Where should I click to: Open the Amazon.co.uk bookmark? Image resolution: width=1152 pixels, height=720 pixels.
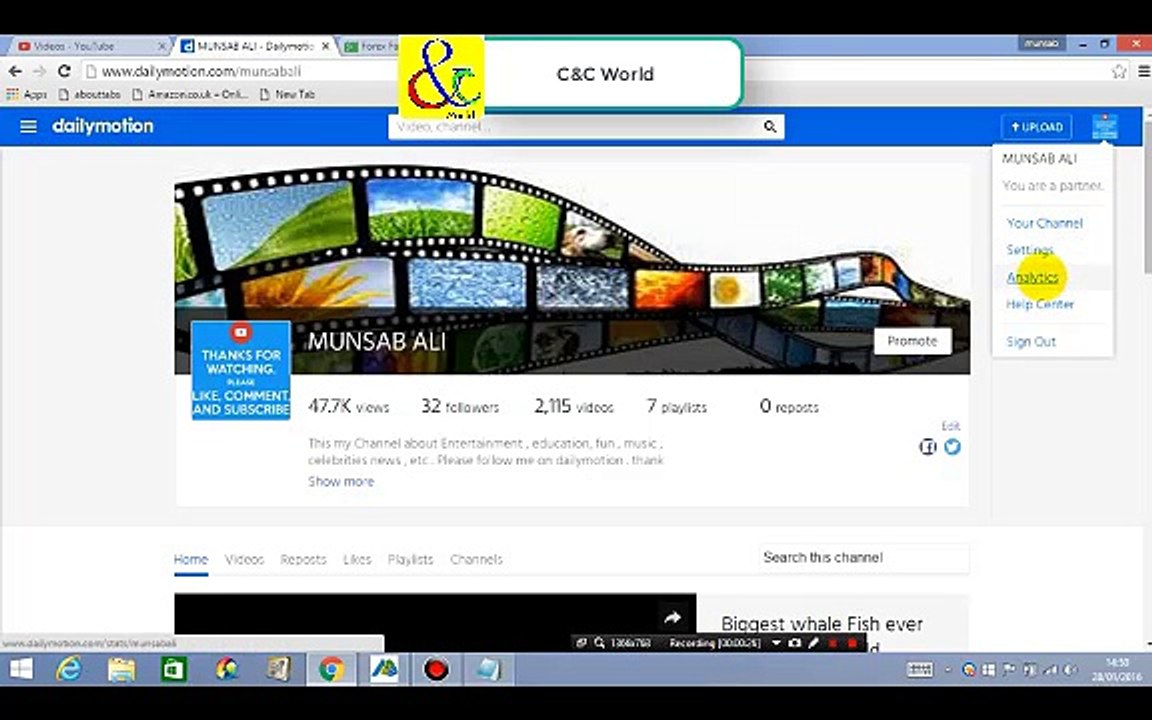point(190,94)
